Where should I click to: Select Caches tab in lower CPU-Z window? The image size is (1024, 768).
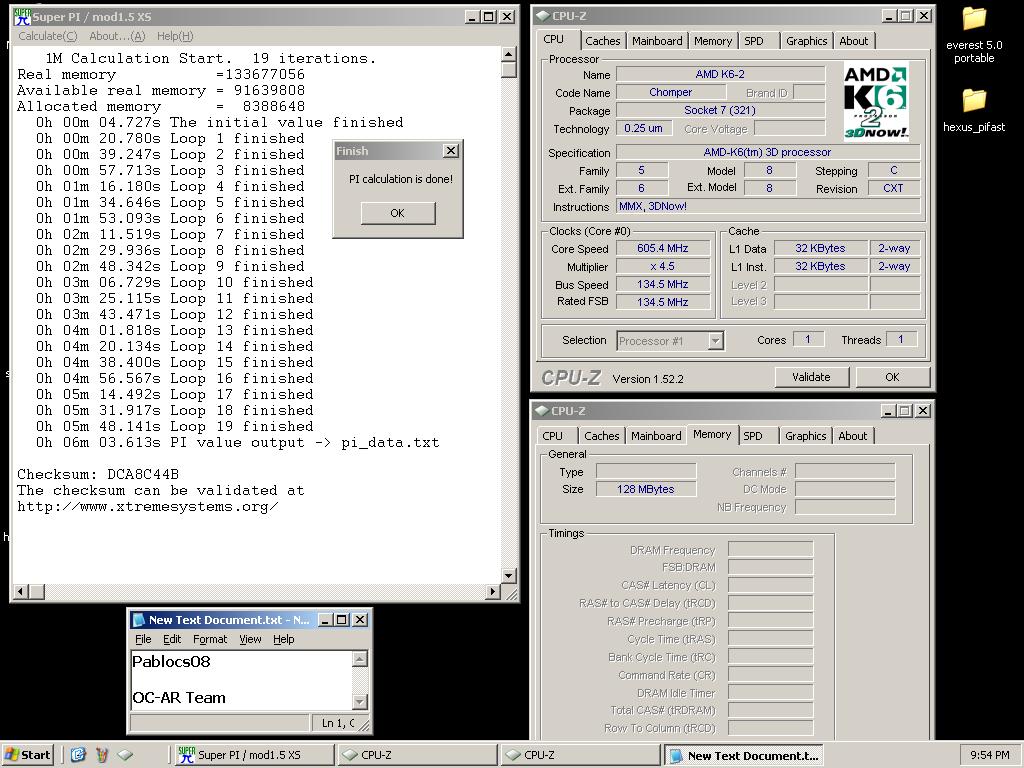[x=601, y=436]
